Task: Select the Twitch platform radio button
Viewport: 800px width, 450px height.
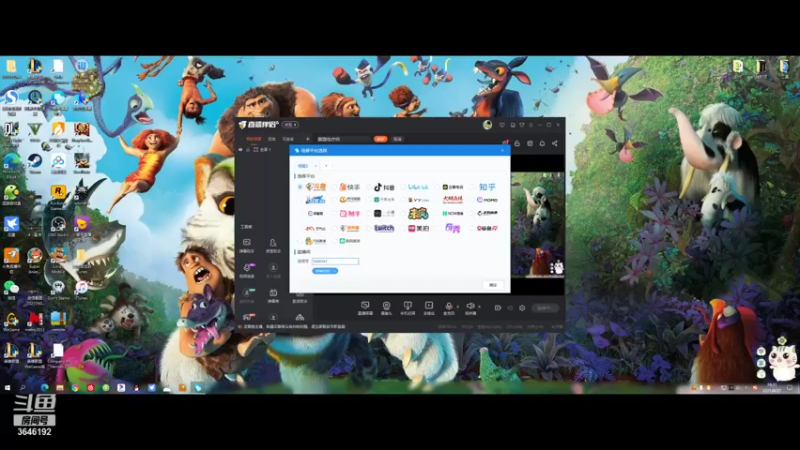Action: tap(369, 228)
